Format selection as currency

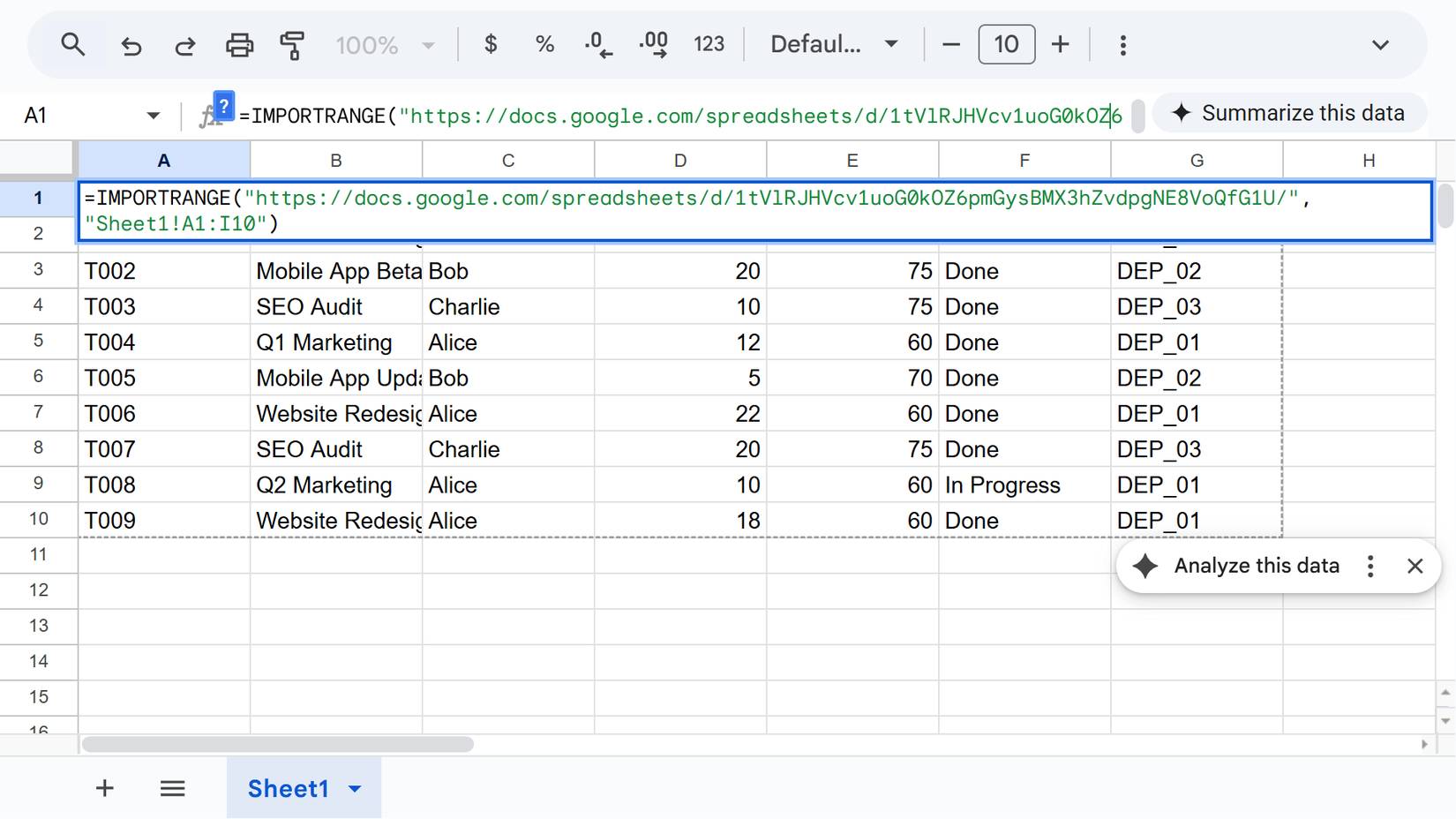(x=491, y=44)
